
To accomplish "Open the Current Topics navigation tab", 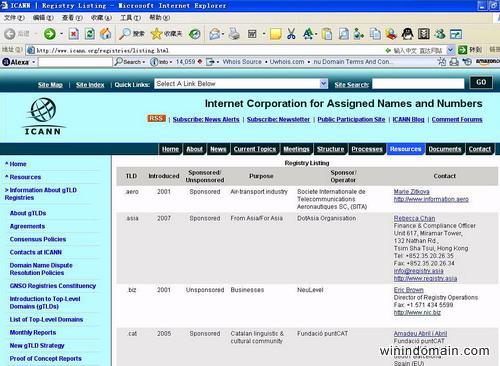I will point(255,149).
